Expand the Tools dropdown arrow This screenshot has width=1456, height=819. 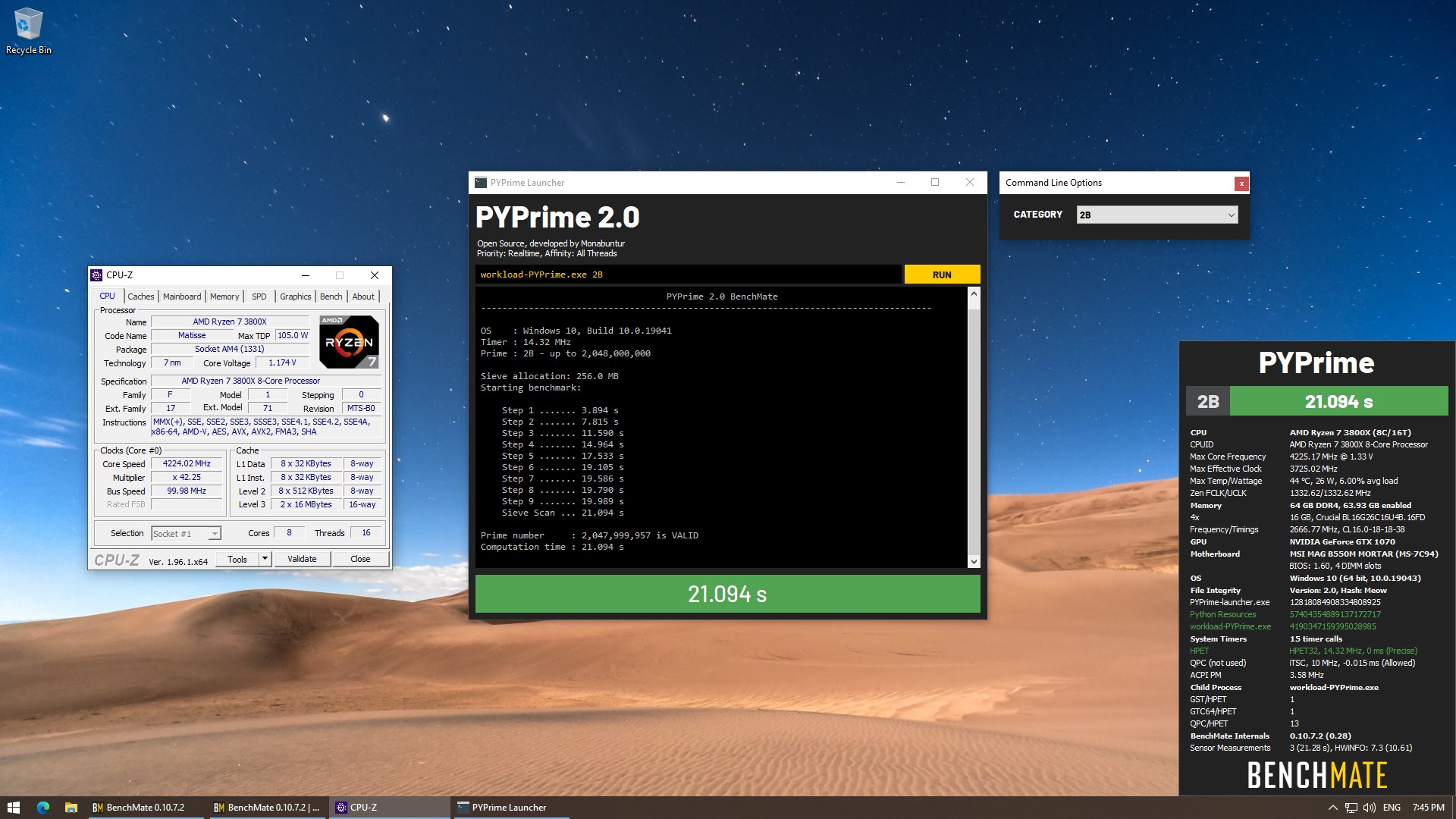coord(265,559)
